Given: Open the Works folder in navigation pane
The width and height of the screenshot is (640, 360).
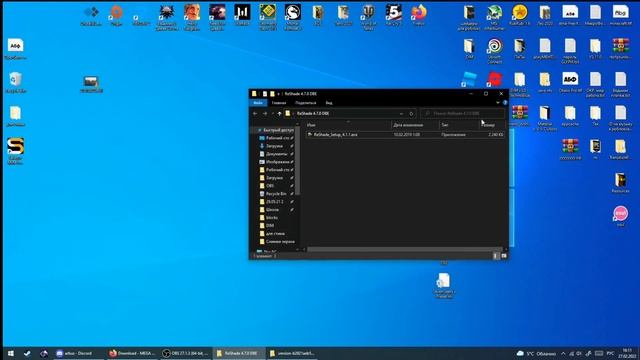Looking at the screenshot, I should point(271,218).
